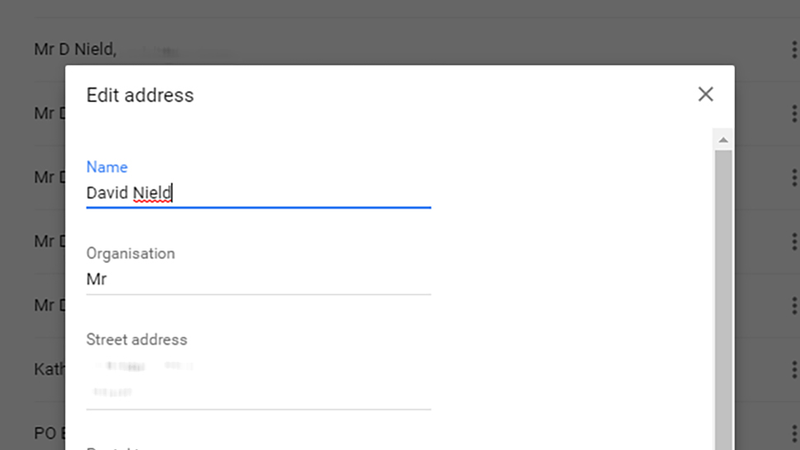This screenshot has width=800, height=450.
Task: Click the Street address label
Action: click(137, 340)
